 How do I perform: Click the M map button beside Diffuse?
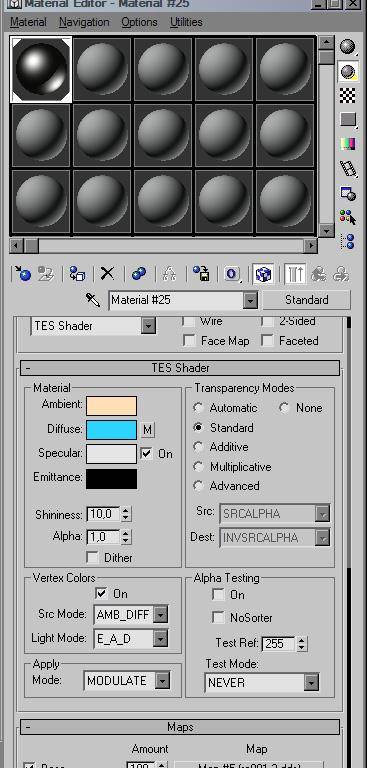pyautogui.click(x=147, y=430)
